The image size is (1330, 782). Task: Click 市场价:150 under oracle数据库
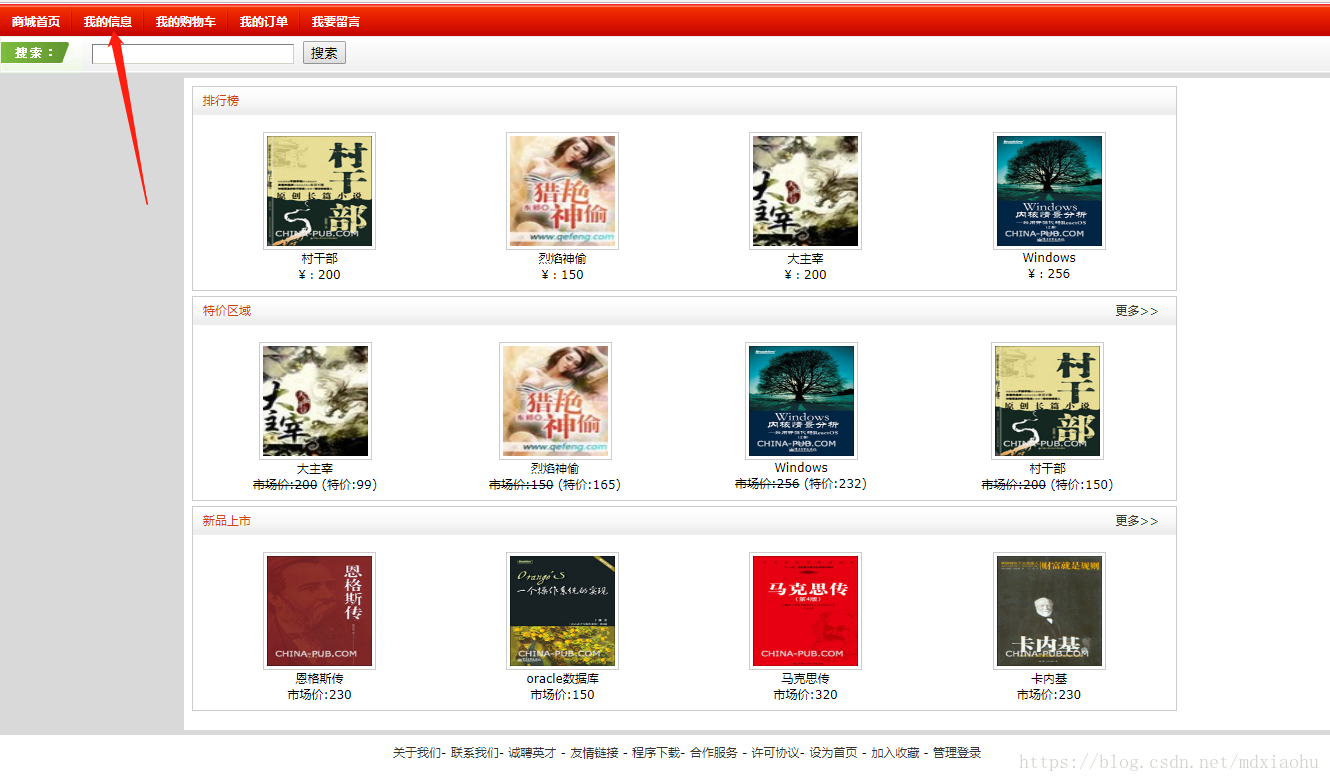[x=562, y=695]
